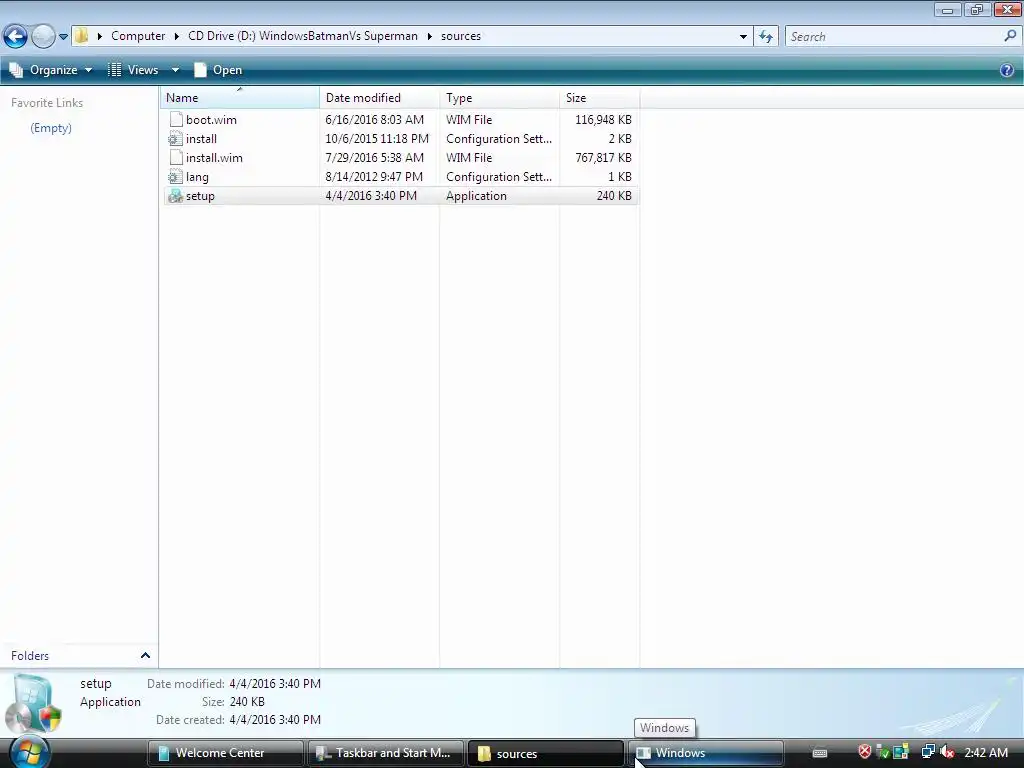Click the Favorite Links heading
Screen dimensions: 1024x768
[x=47, y=103]
